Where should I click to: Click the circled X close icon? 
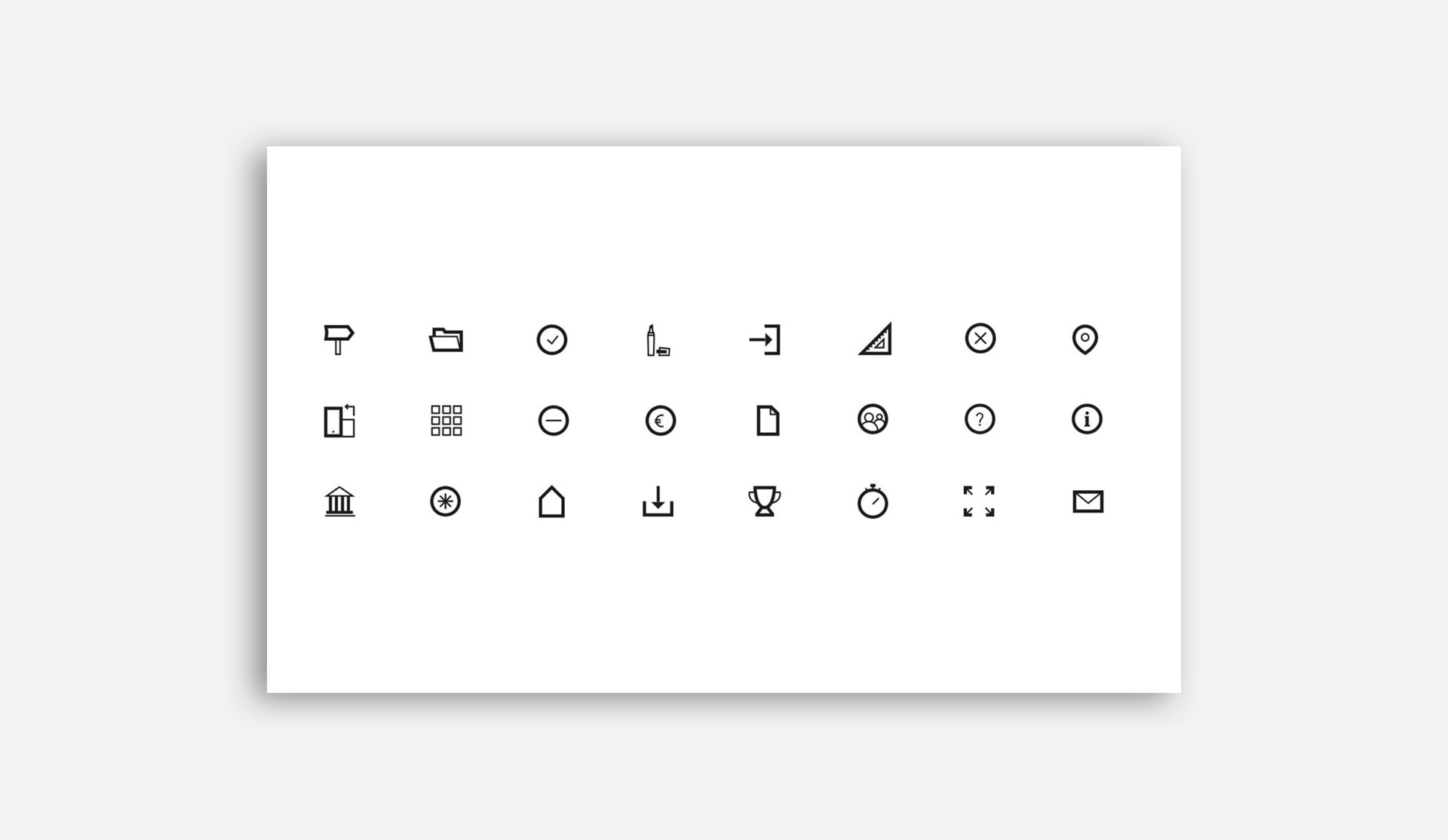980,339
